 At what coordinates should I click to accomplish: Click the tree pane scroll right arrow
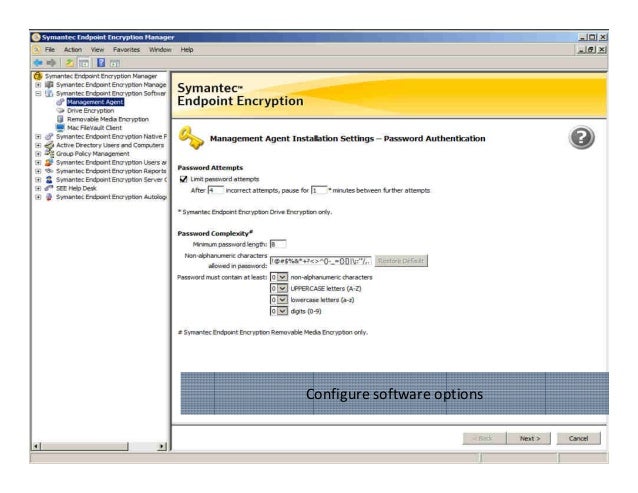click(162, 446)
